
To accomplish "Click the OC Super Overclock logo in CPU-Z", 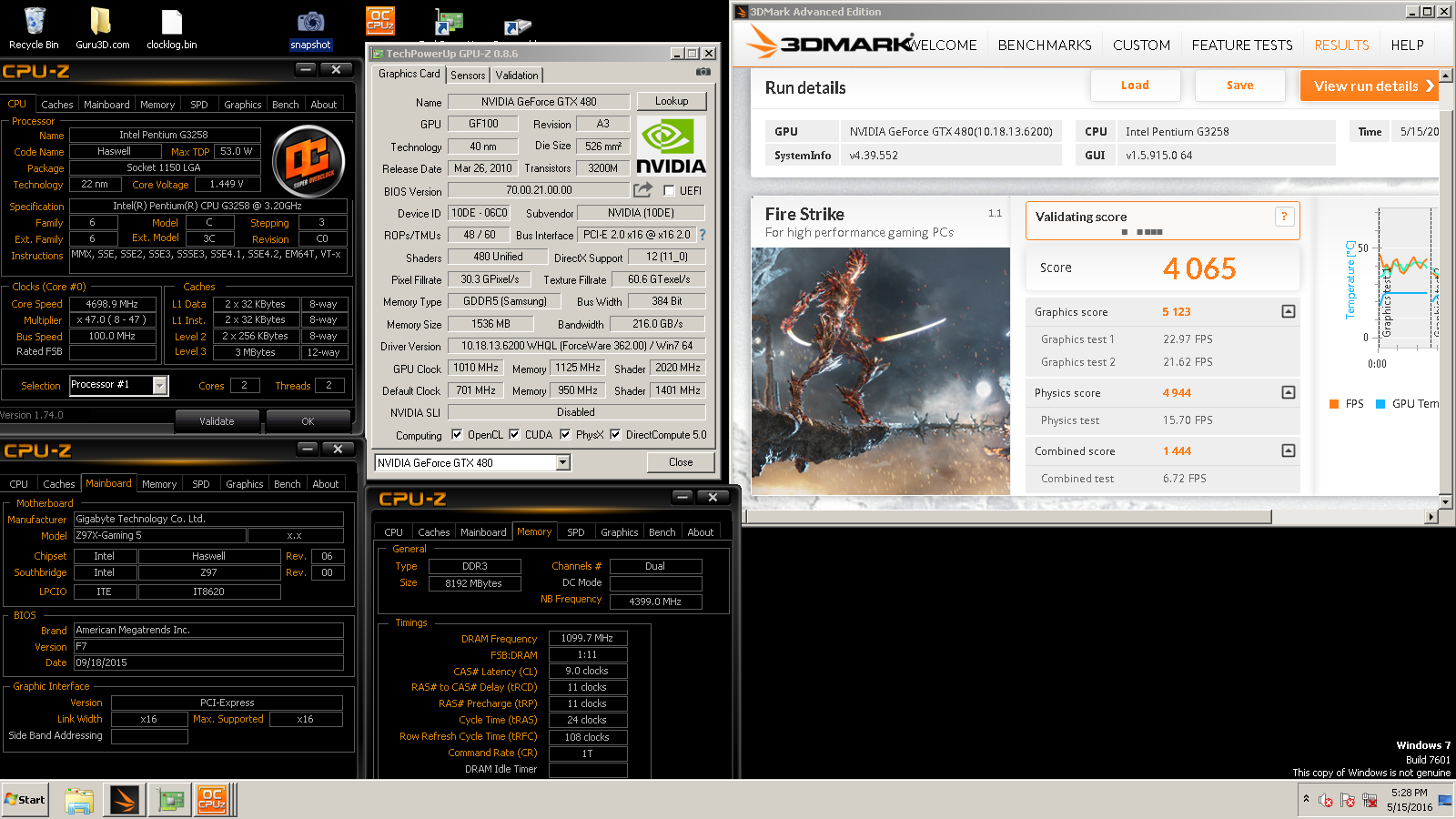I will pyautogui.click(x=308, y=162).
